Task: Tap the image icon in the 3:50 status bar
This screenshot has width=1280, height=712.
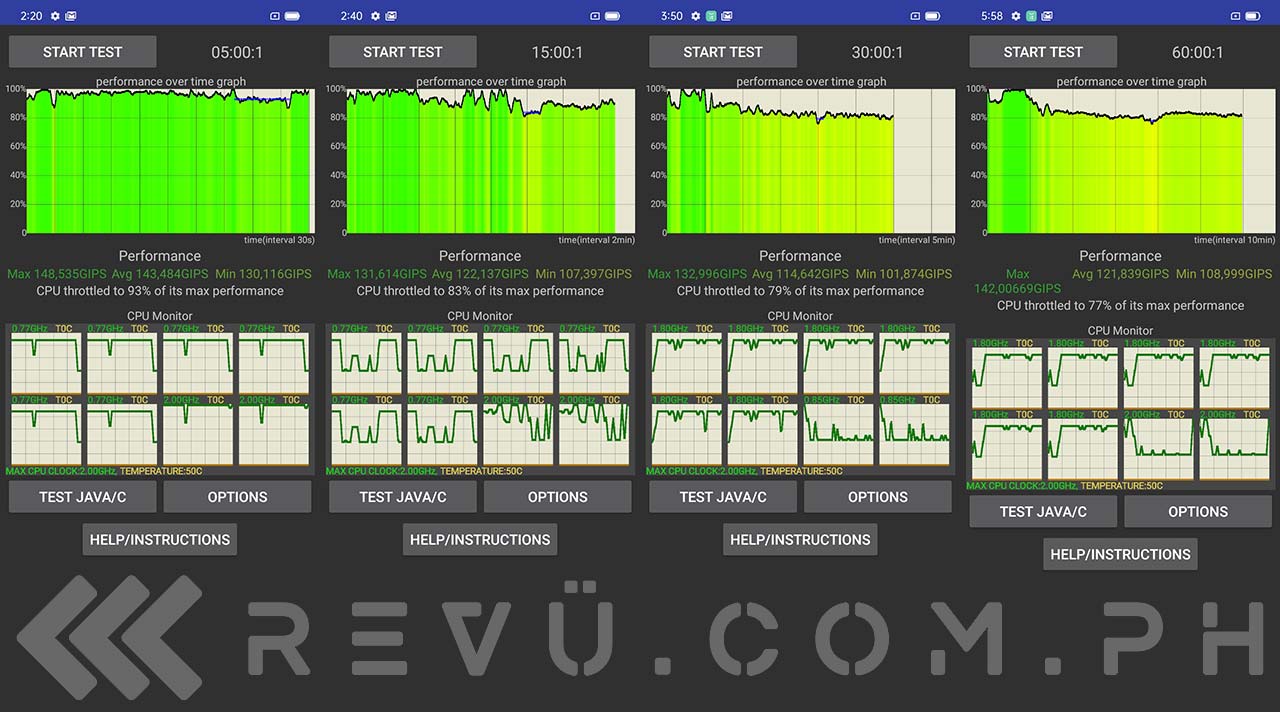Action: tap(726, 16)
